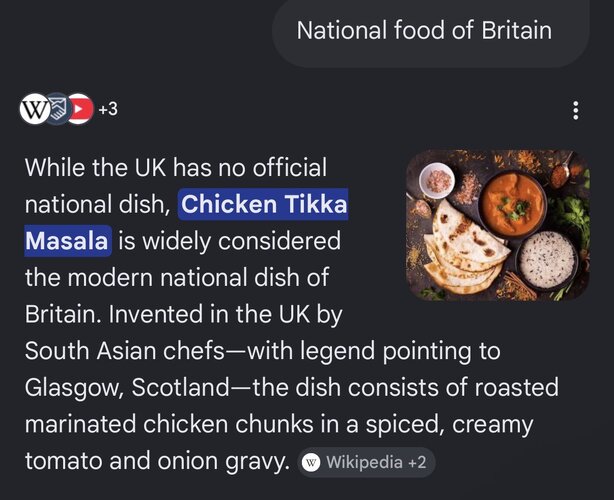Click the While the UK has no official text
Image resolution: width=614 pixels, height=500 pixels.
[x=175, y=168]
